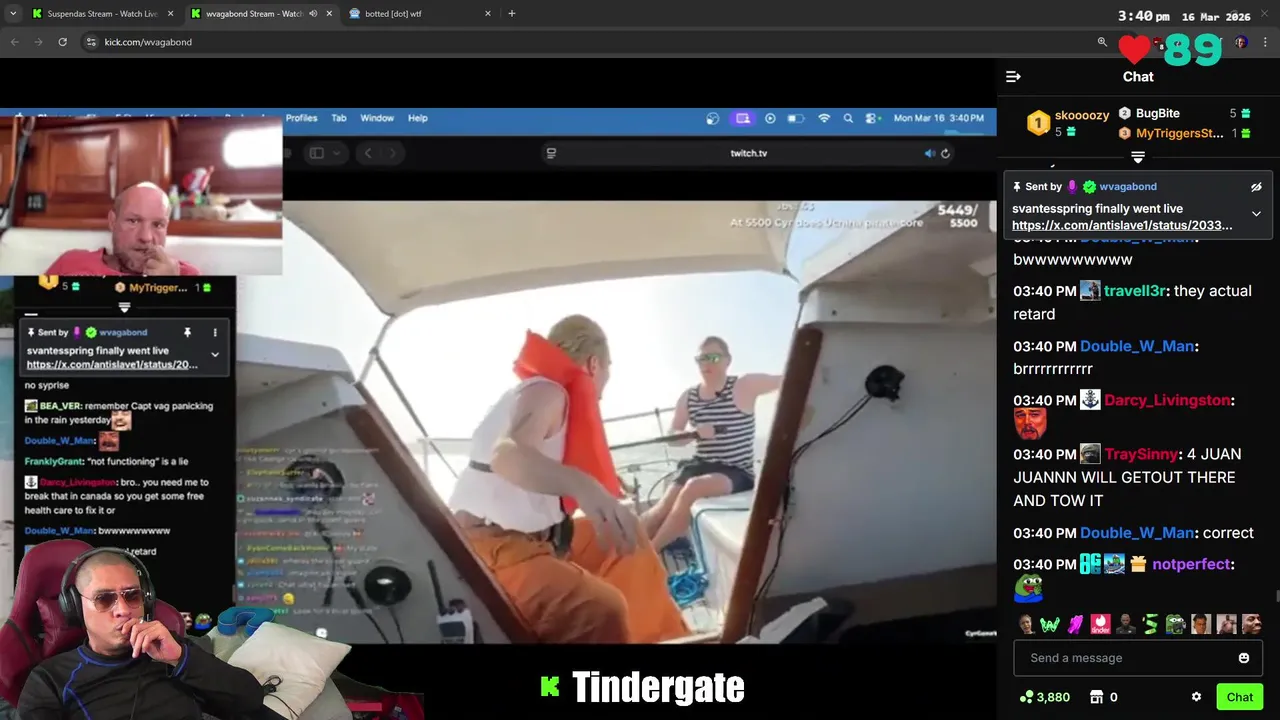The width and height of the screenshot is (1280, 720).
Task: View site information for kick.com
Action: [91, 42]
